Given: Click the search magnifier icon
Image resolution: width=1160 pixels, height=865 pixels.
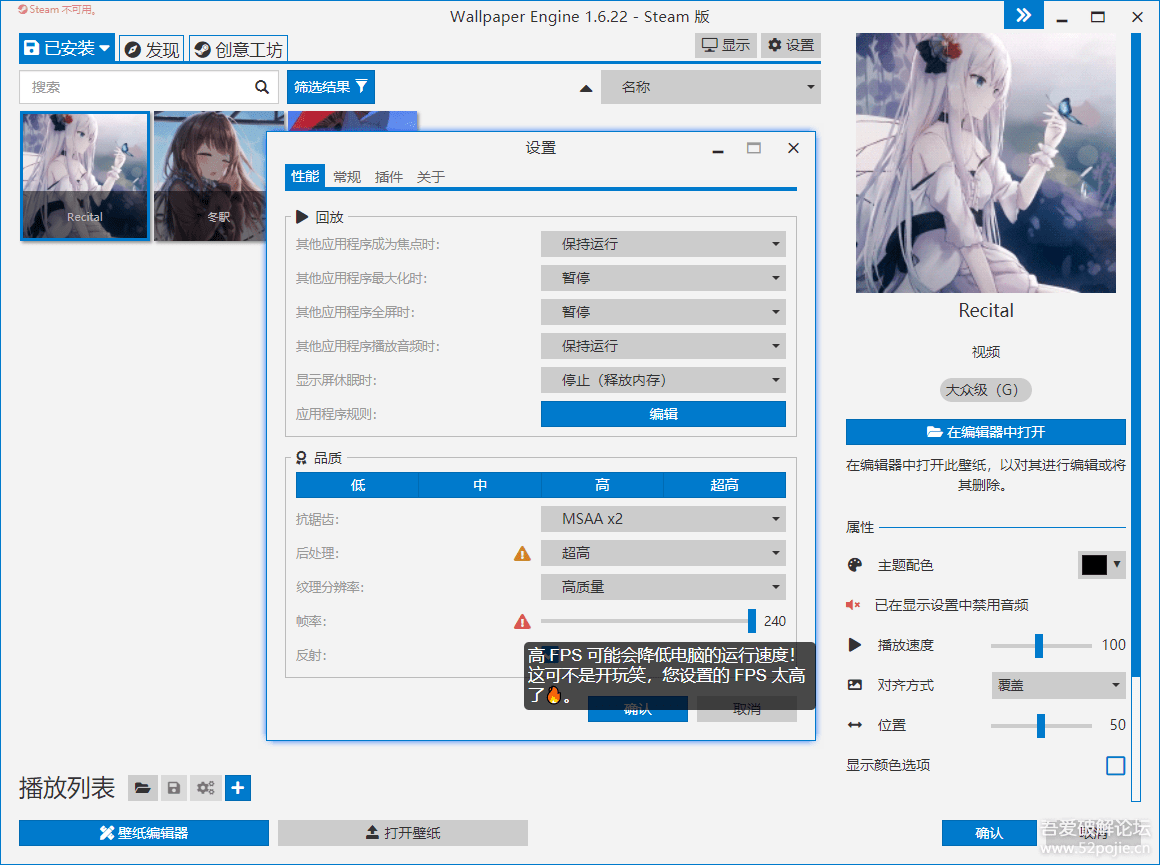Looking at the screenshot, I should tap(262, 87).
